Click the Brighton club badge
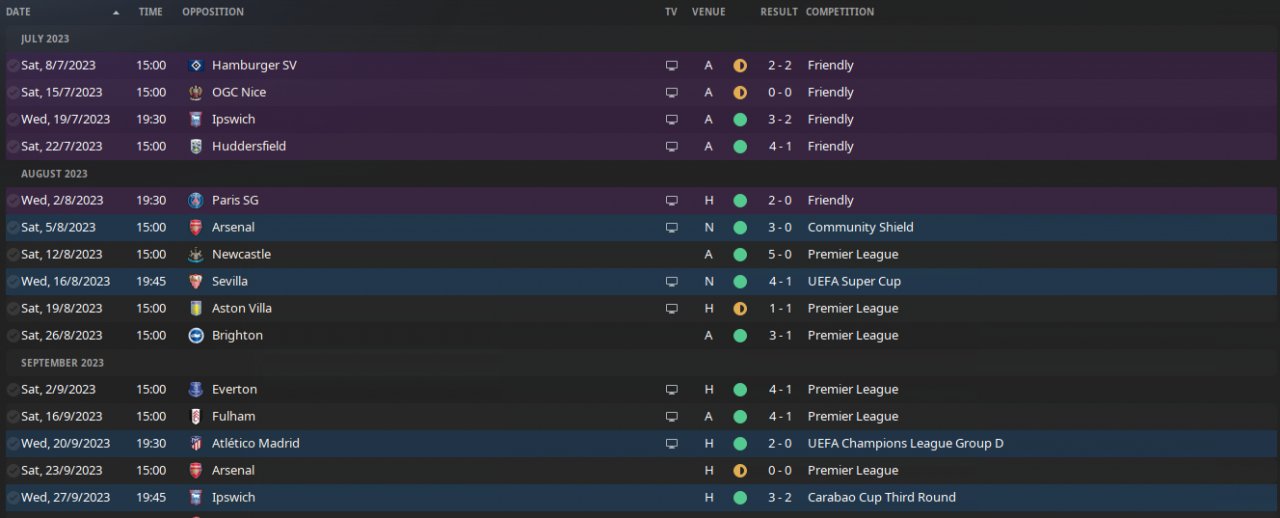 196,336
